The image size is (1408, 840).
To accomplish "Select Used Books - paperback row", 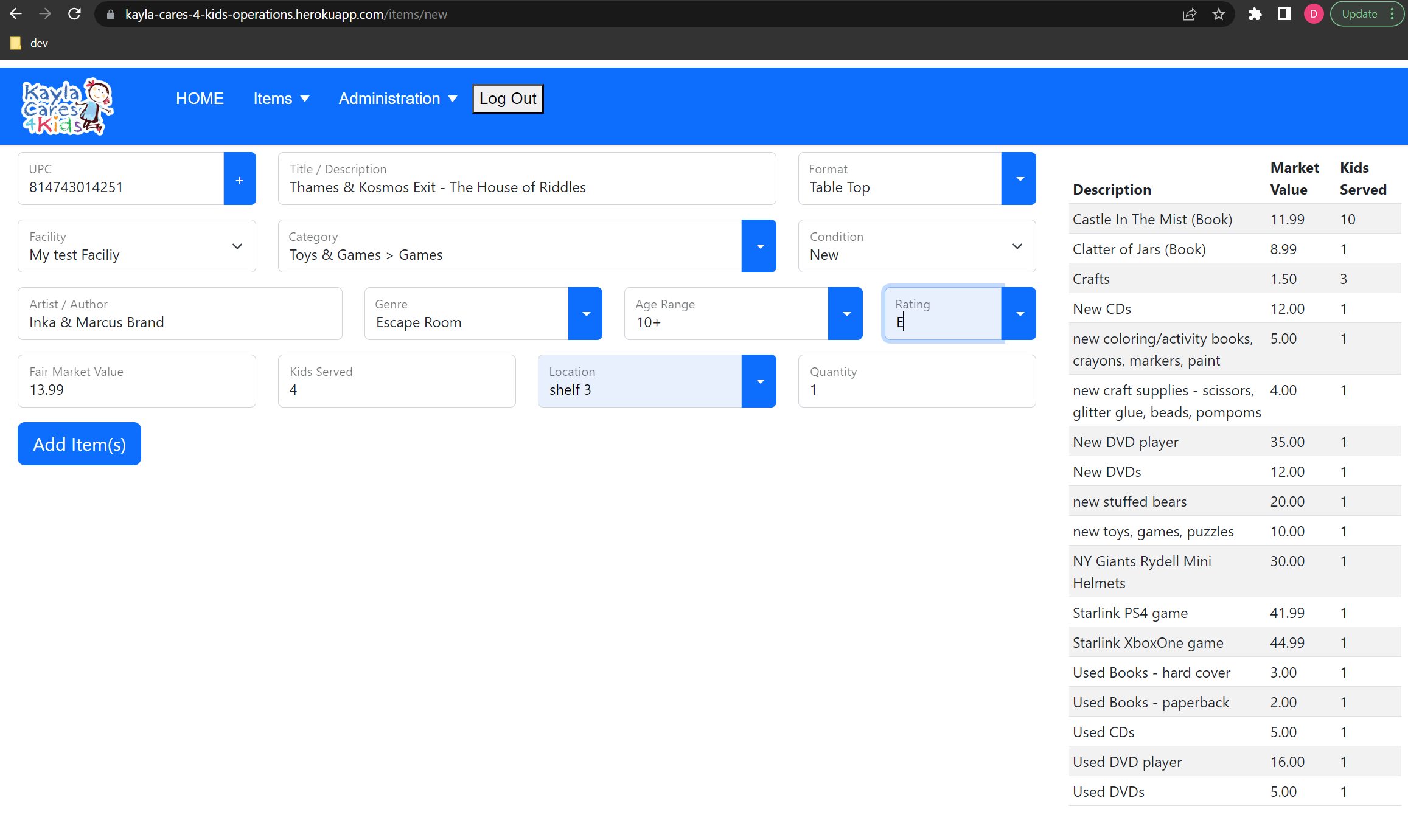I will click(x=1235, y=702).
